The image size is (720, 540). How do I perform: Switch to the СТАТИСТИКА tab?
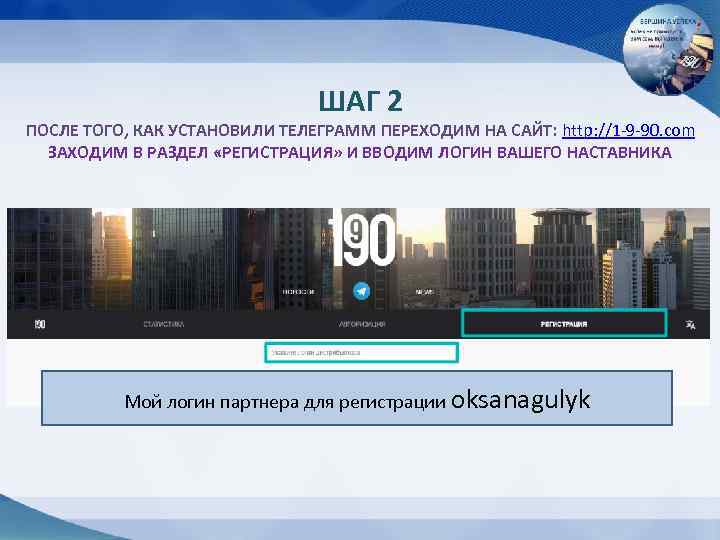pyautogui.click(x=163, y=324)
